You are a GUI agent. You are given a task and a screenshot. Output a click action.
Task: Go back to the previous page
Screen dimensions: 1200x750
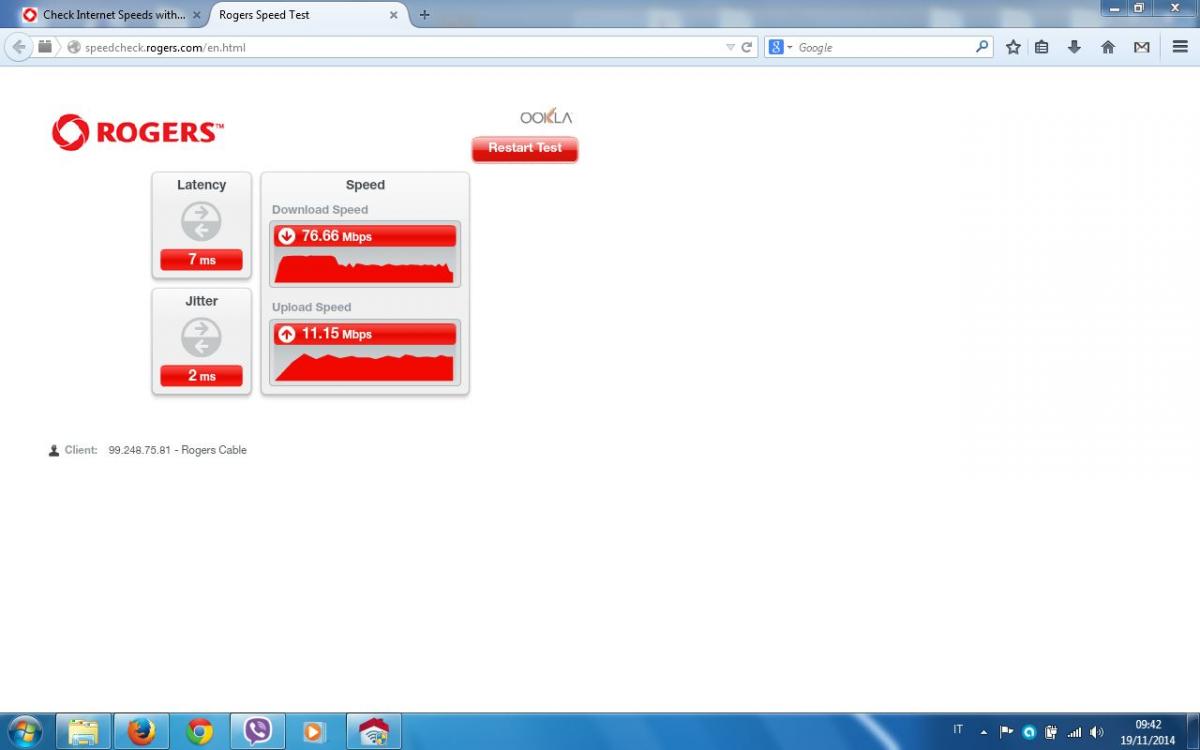coord(18,47)
